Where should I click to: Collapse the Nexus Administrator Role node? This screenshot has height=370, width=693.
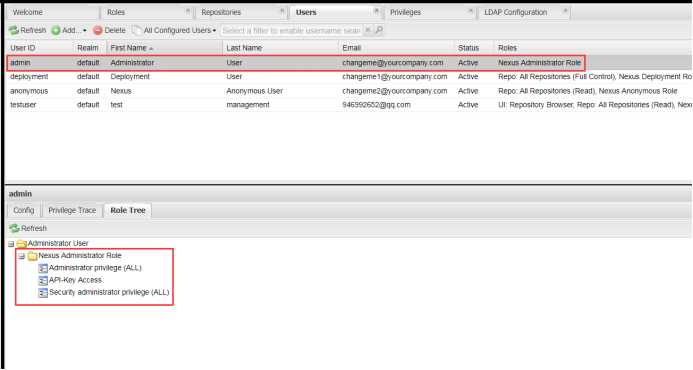pyautogui.click(x=21, y=256)
